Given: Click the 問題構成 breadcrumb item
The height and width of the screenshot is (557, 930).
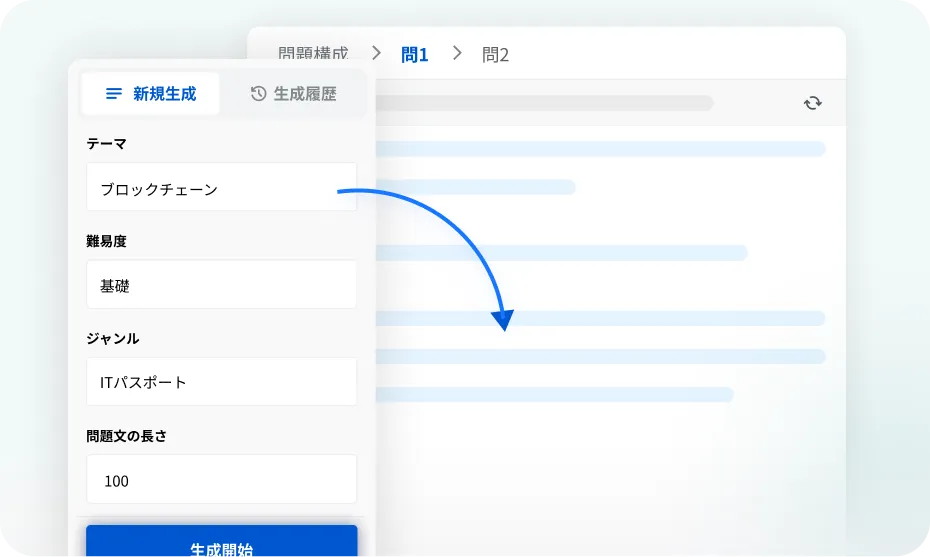Looking at the screenshot, I should click(313, 54).
